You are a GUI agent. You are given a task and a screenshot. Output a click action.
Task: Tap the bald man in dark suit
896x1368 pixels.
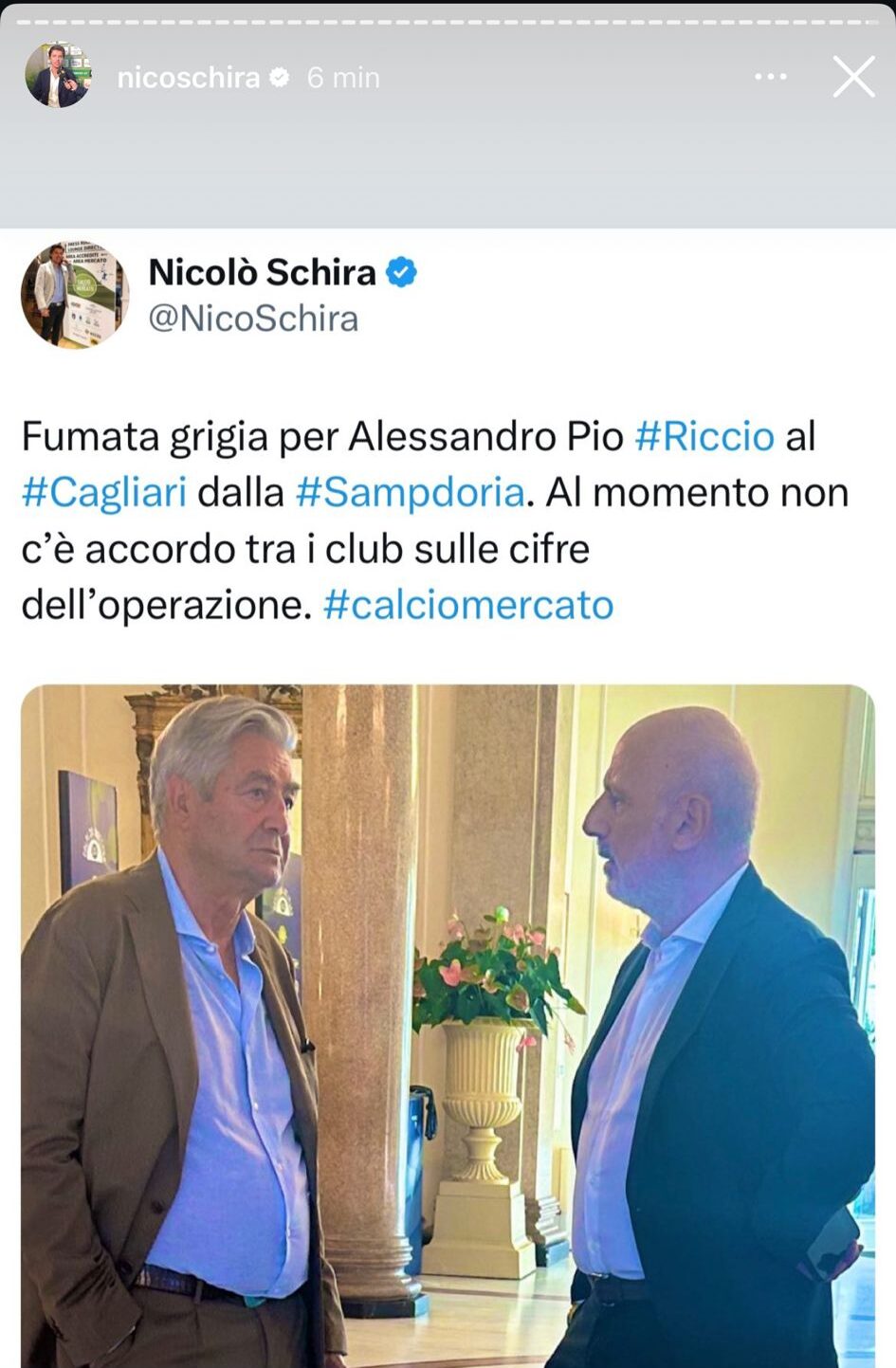click(716, 1038)
